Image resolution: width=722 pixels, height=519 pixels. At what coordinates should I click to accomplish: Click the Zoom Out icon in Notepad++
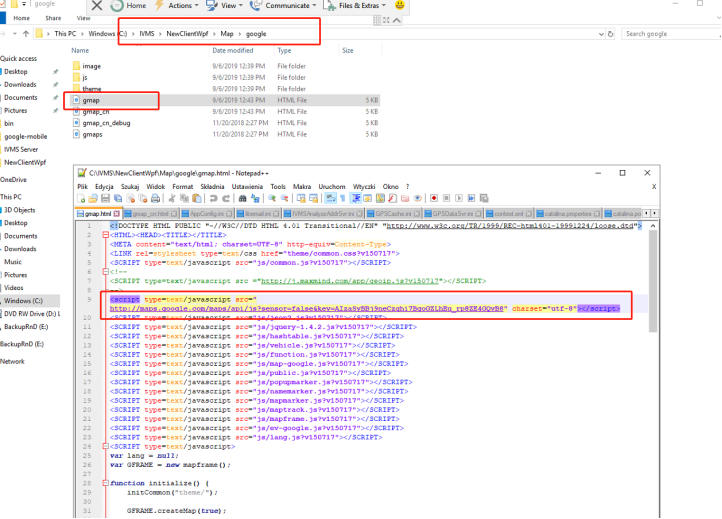coord(284,198)
